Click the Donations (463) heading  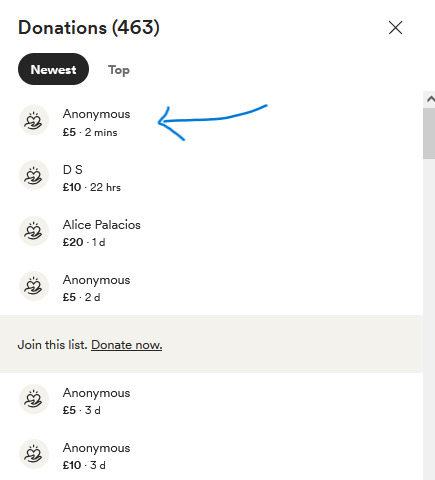tap(89, 27)
